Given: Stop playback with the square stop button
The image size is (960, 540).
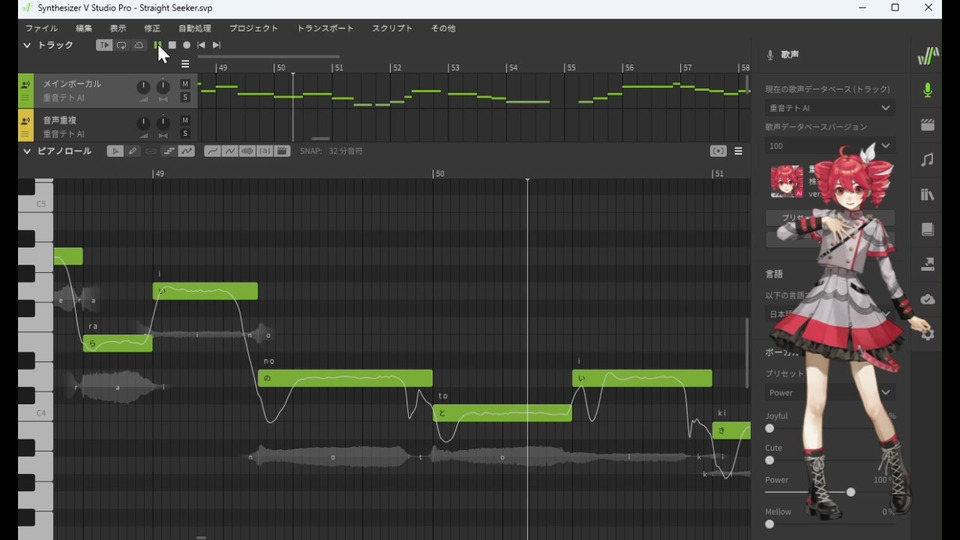Looking at the screenshot, I should (172, 45).
